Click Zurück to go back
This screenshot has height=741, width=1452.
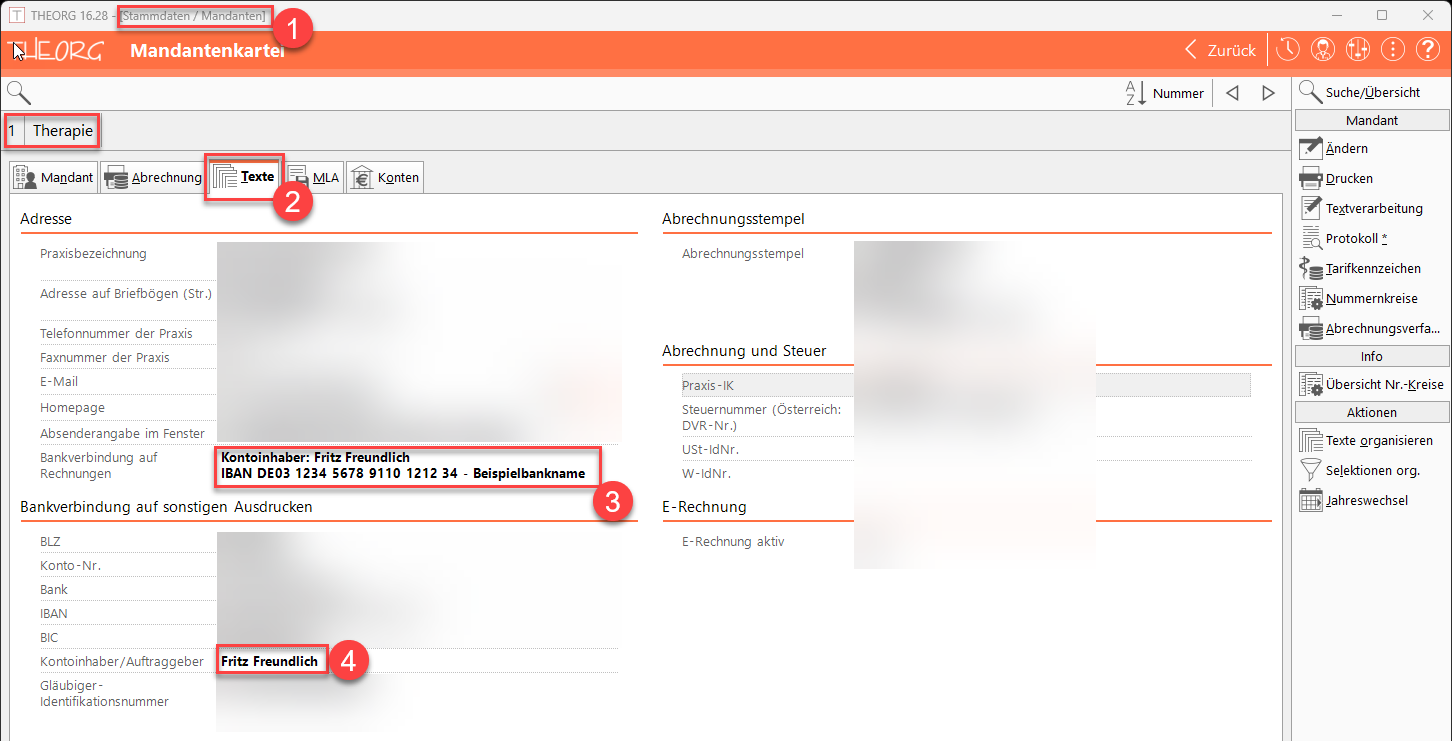point(1220,50)
